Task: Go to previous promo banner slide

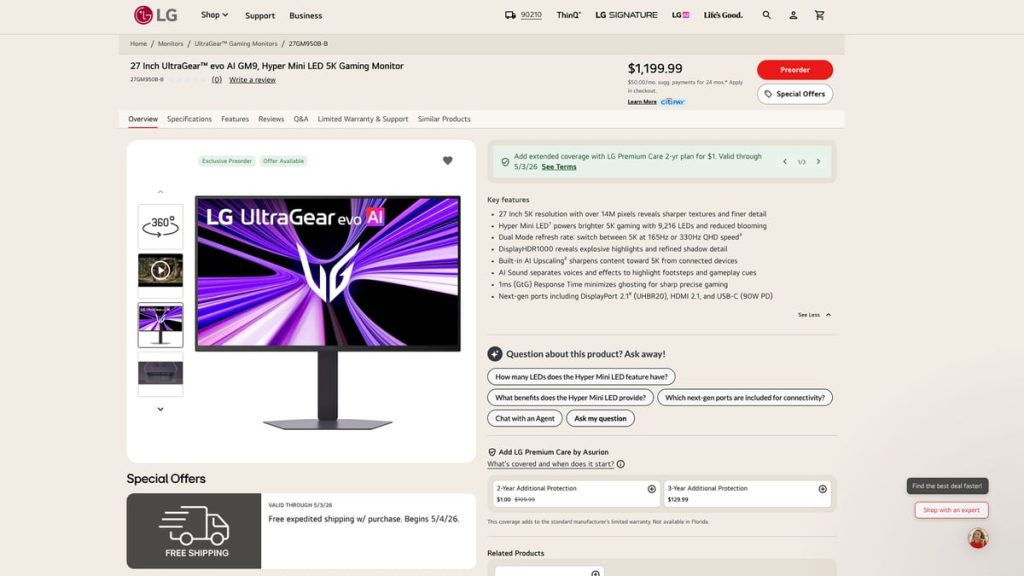Action: (x=784, y=161)
